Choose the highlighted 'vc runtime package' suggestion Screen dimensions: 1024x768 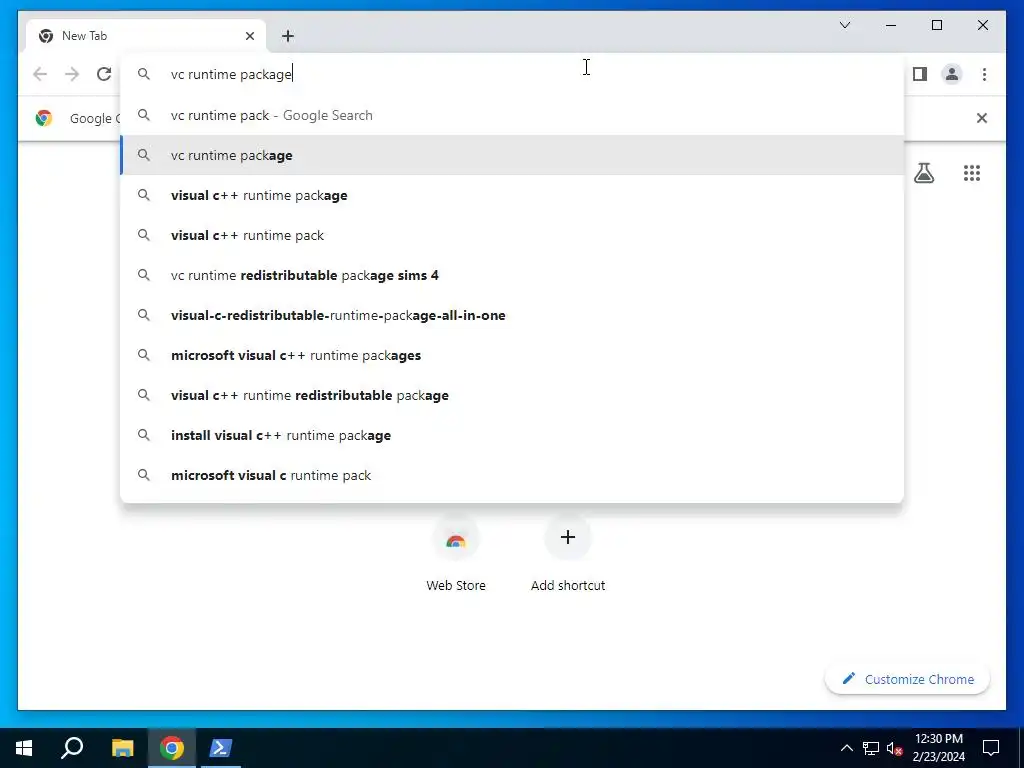512,155
